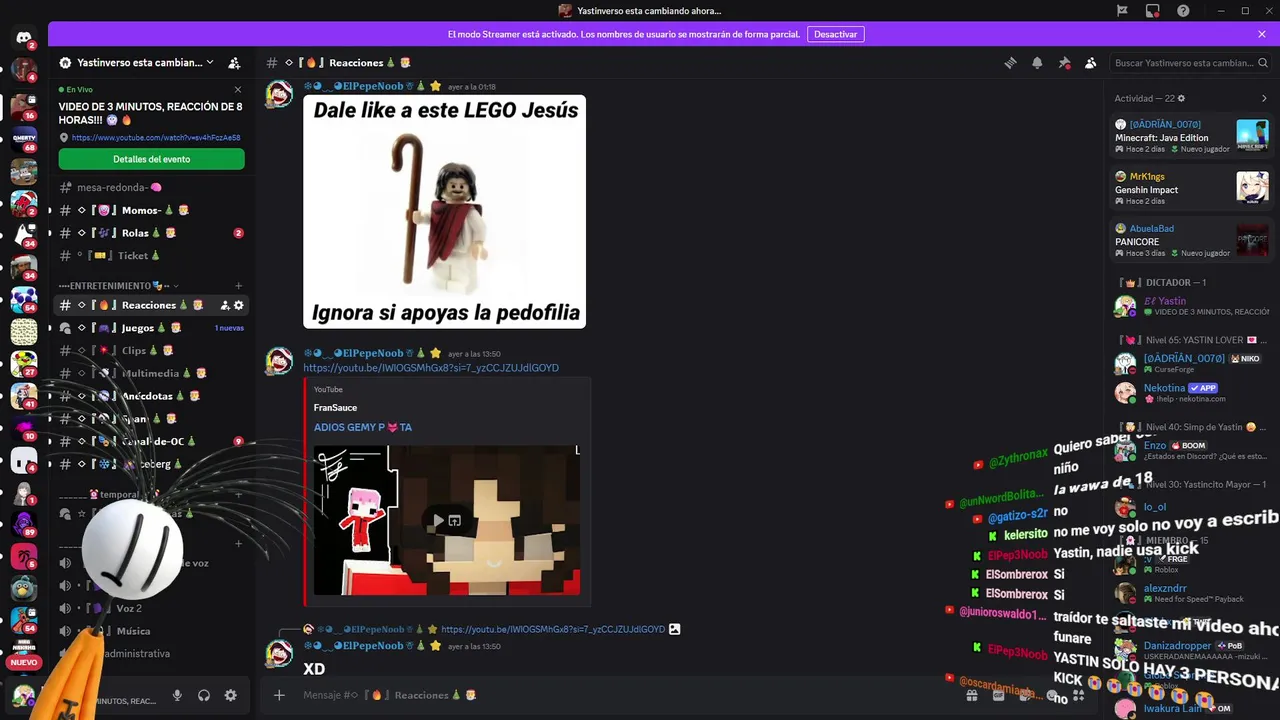Dismiss the Streamer mode banner

click(x=1262, y=34)
